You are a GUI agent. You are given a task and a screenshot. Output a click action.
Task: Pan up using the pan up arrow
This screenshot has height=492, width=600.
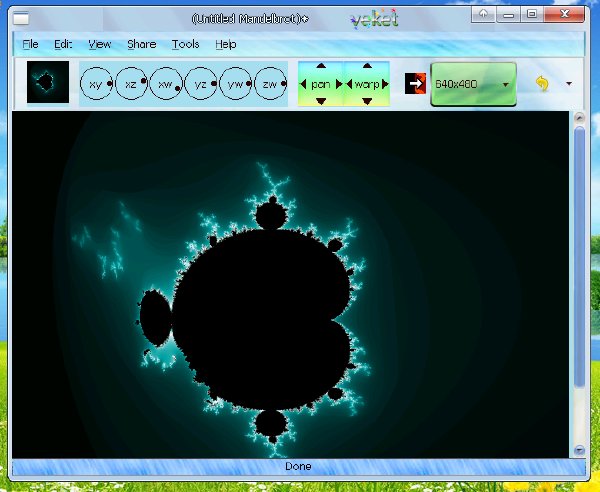tap(321, 66)
